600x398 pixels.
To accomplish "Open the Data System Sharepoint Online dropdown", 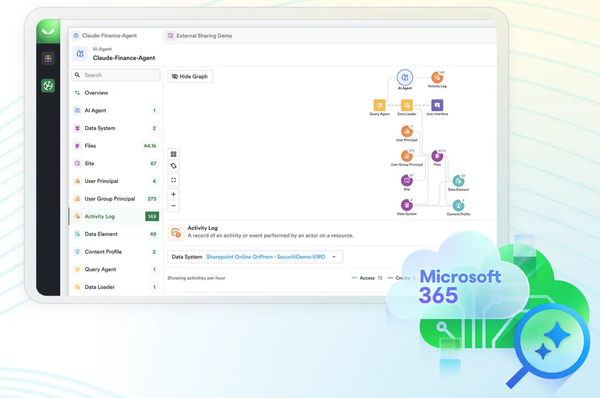I will (255, 257).
